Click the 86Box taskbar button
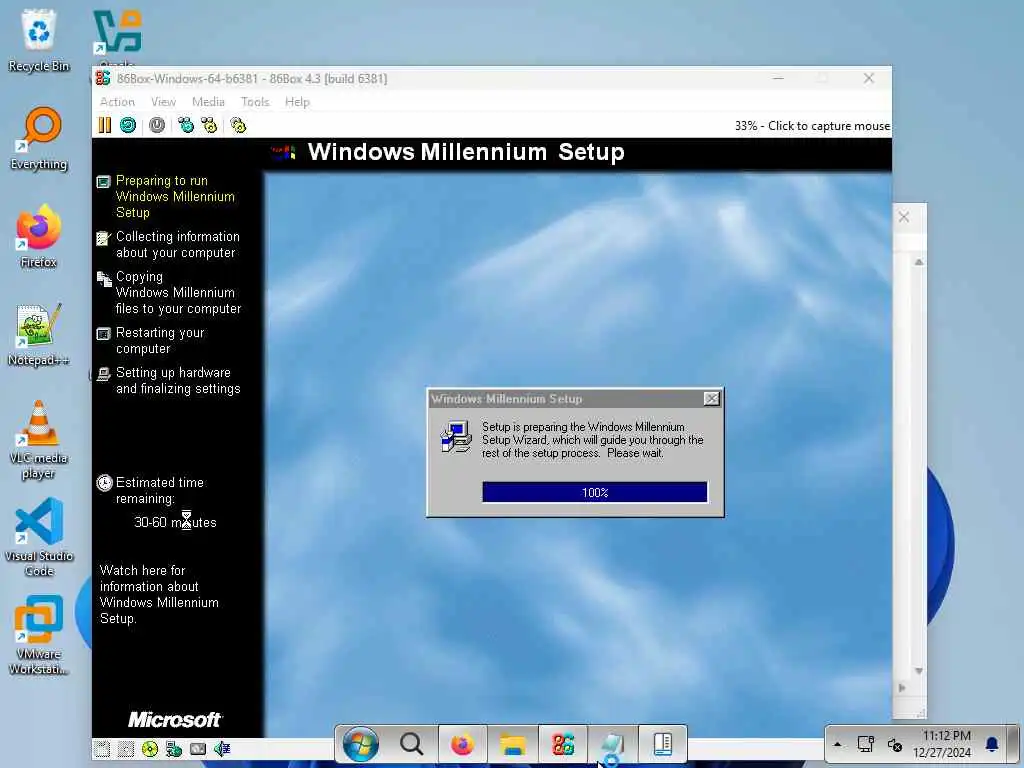This screenshot has height=768, width=1024. coord(563,744)
